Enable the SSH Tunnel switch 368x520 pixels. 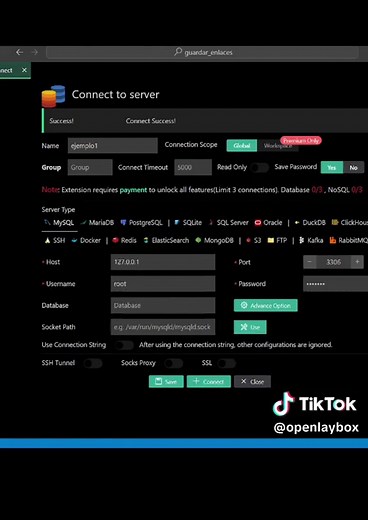pyautogui.click(x=93, y=363)
